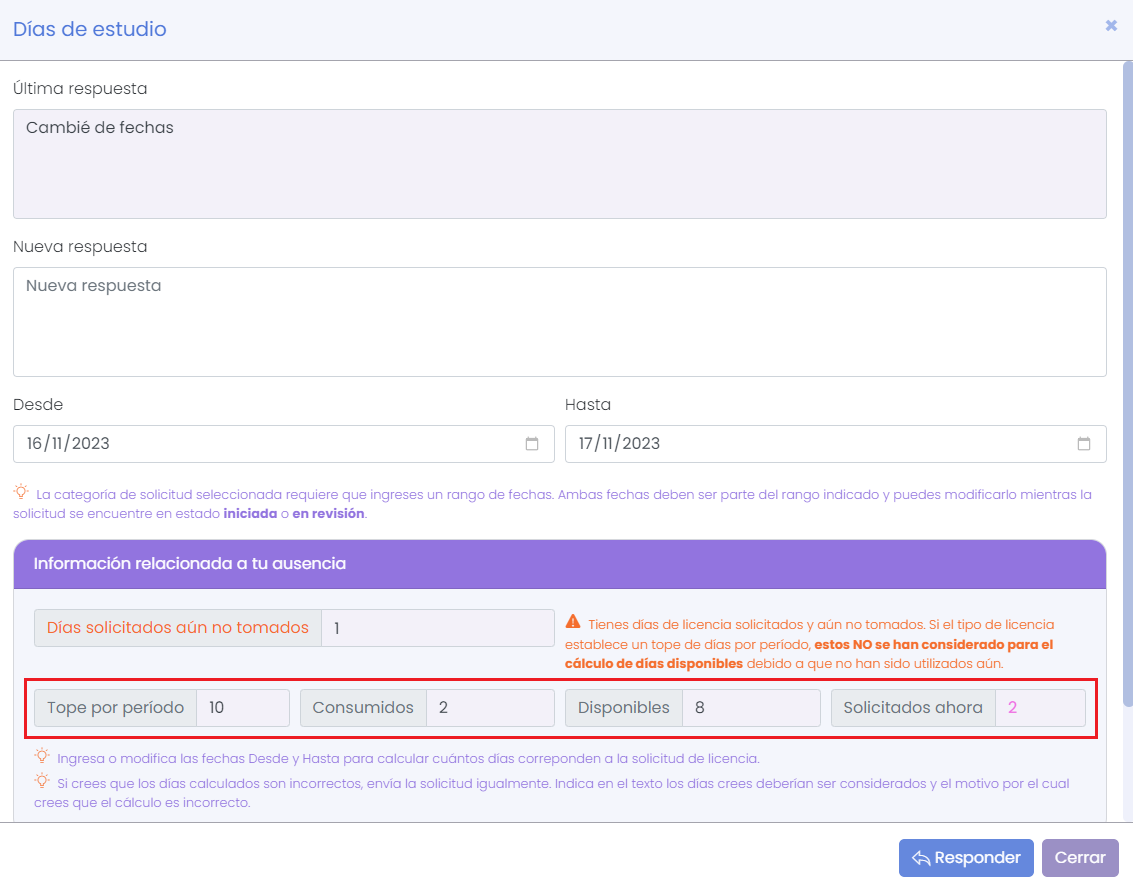Open the Hasta calendar picker icon
The image size is (1135, 890).
tap(1084, 444)
